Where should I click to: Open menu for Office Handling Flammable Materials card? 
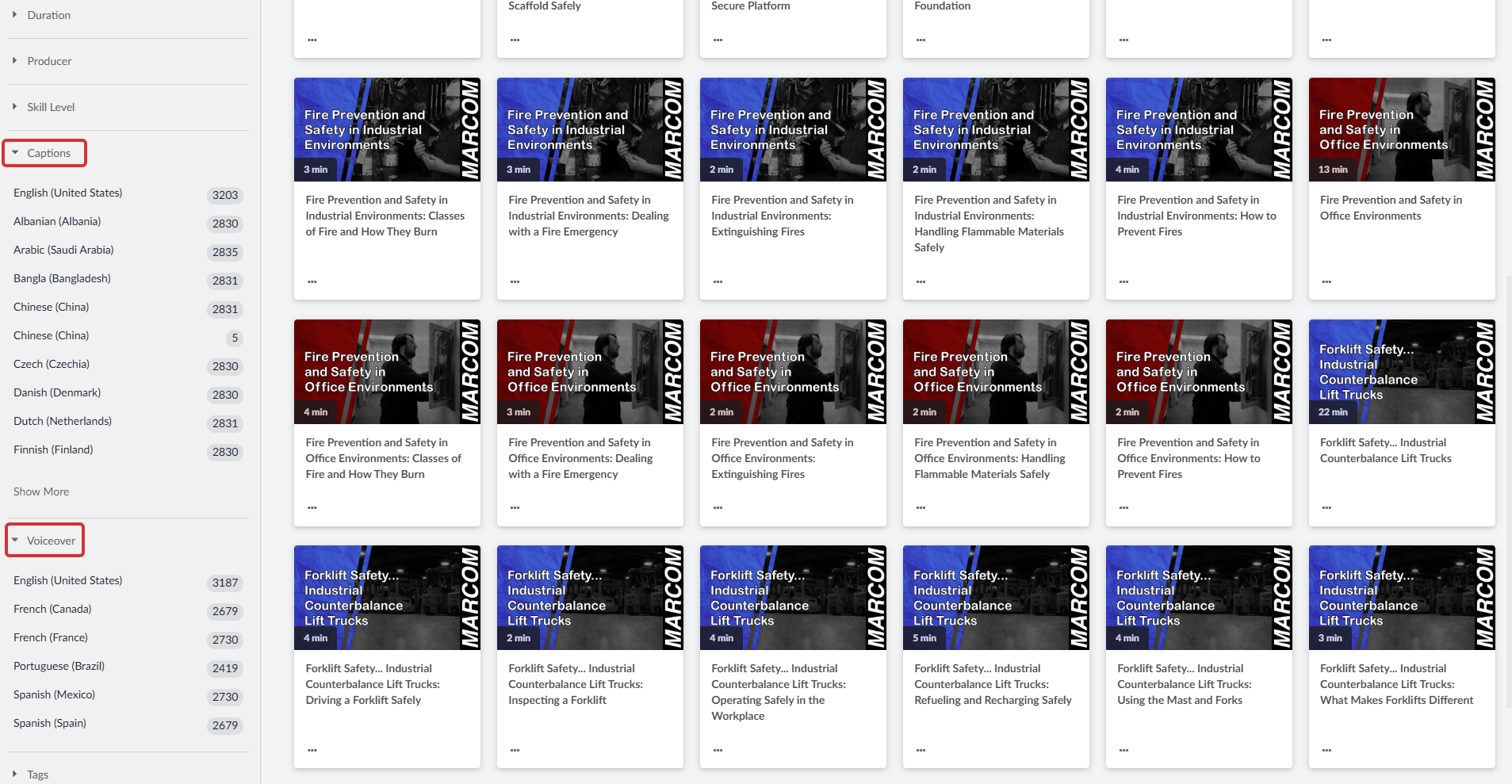tap(921, 507)
